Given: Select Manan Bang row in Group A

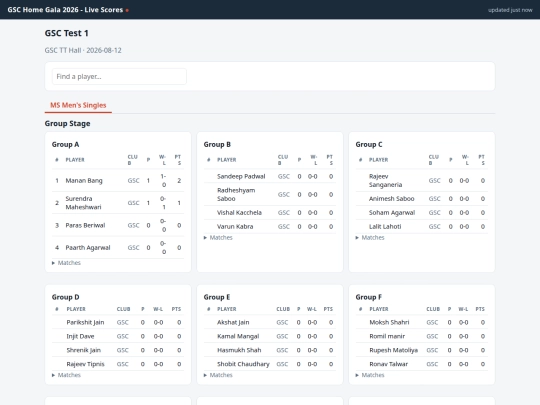Looking at the screenshot, I should (118, 180).
